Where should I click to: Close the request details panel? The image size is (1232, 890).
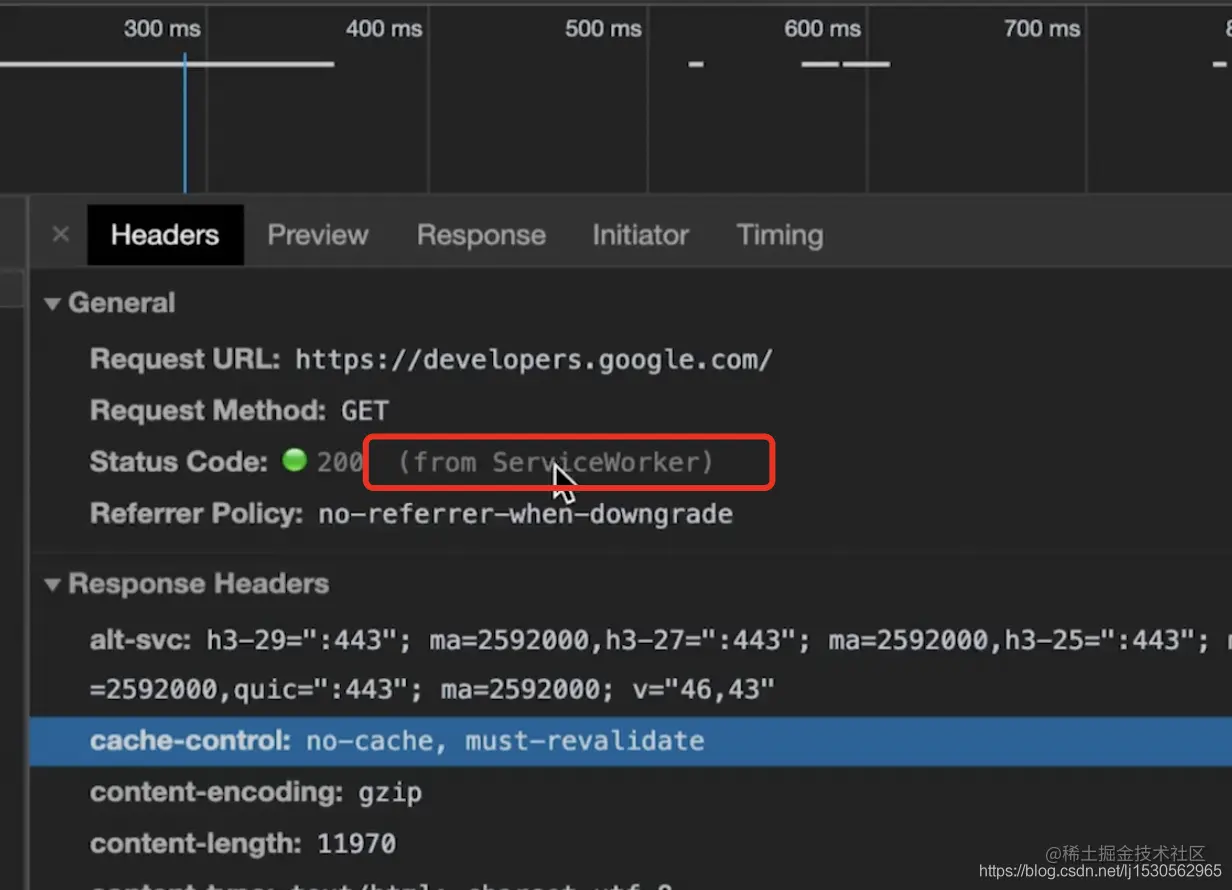click(61, 235)
